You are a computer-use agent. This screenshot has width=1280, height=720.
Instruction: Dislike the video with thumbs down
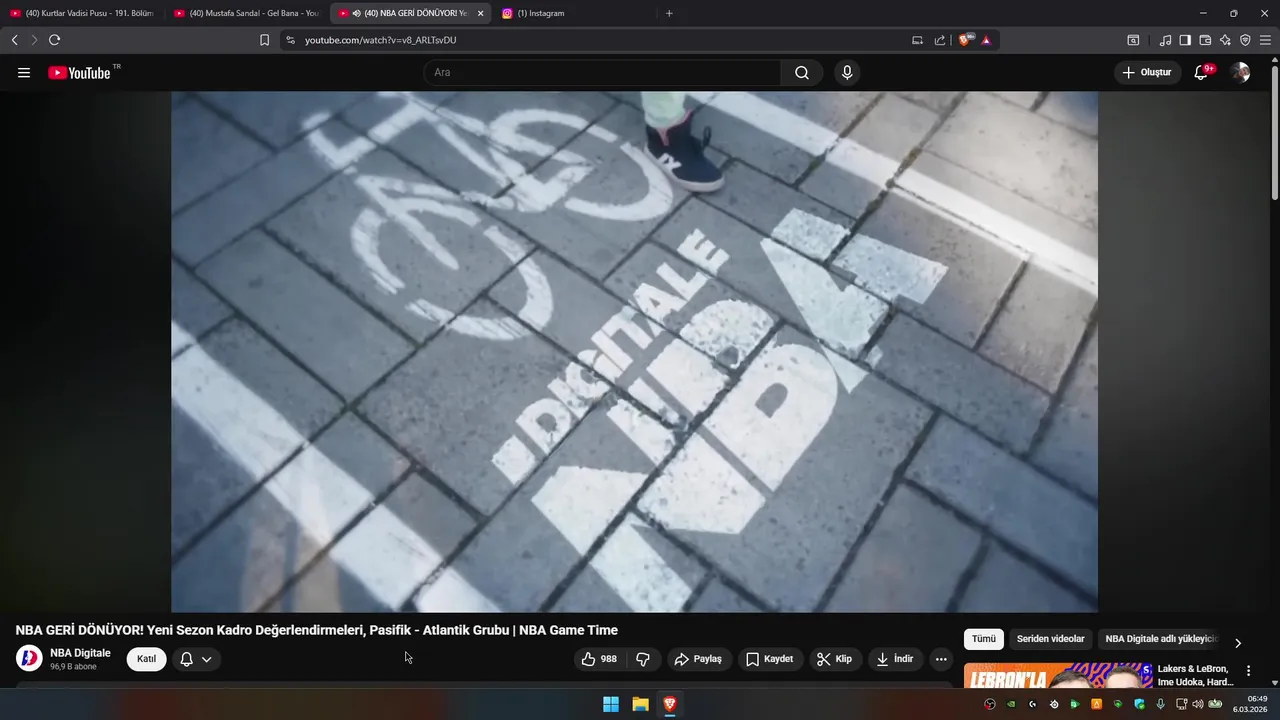click(x=643, y=659)
